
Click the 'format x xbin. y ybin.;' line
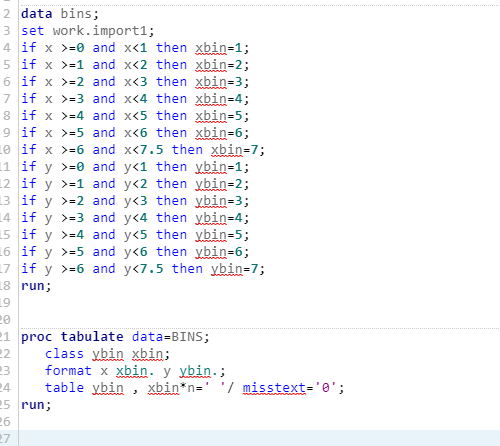pos(135,371)
